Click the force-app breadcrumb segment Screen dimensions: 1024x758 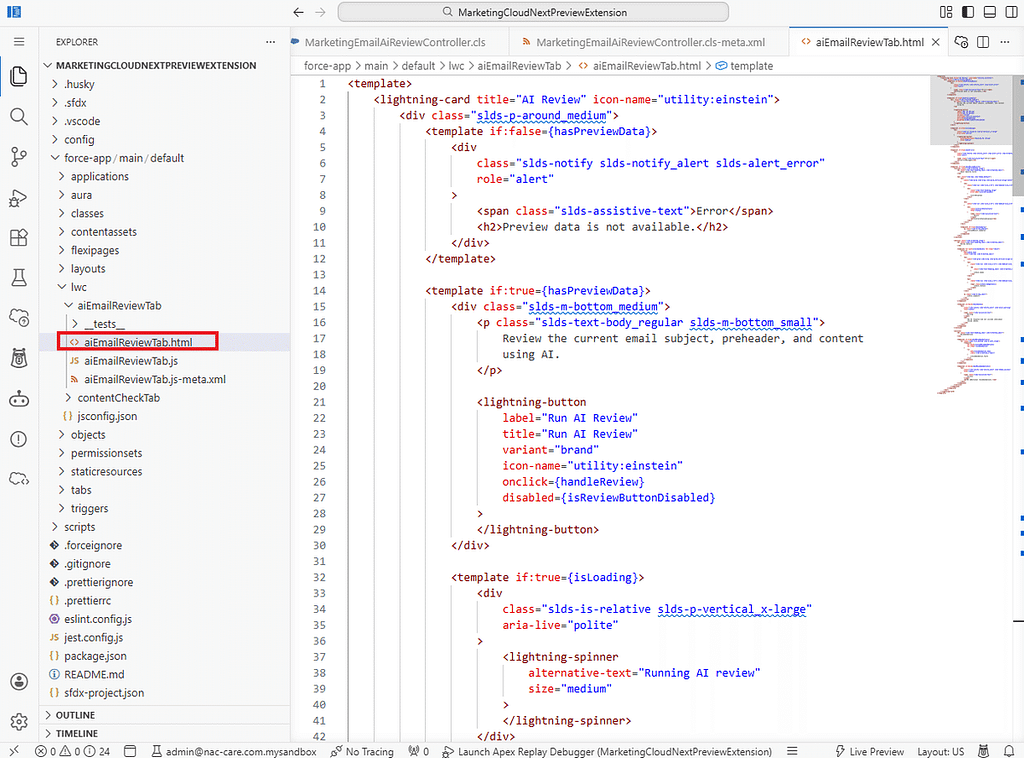click(x=327, y=66)
